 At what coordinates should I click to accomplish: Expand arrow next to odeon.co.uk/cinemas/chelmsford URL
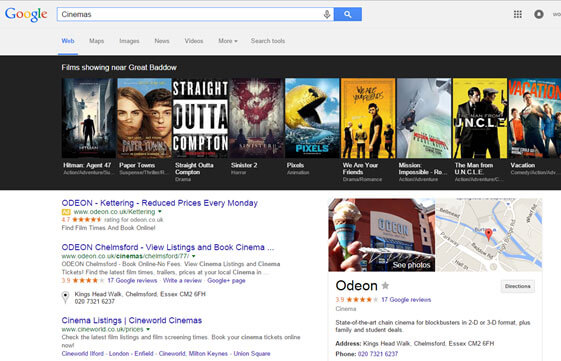pyautogui.click(x=194, y=256)
